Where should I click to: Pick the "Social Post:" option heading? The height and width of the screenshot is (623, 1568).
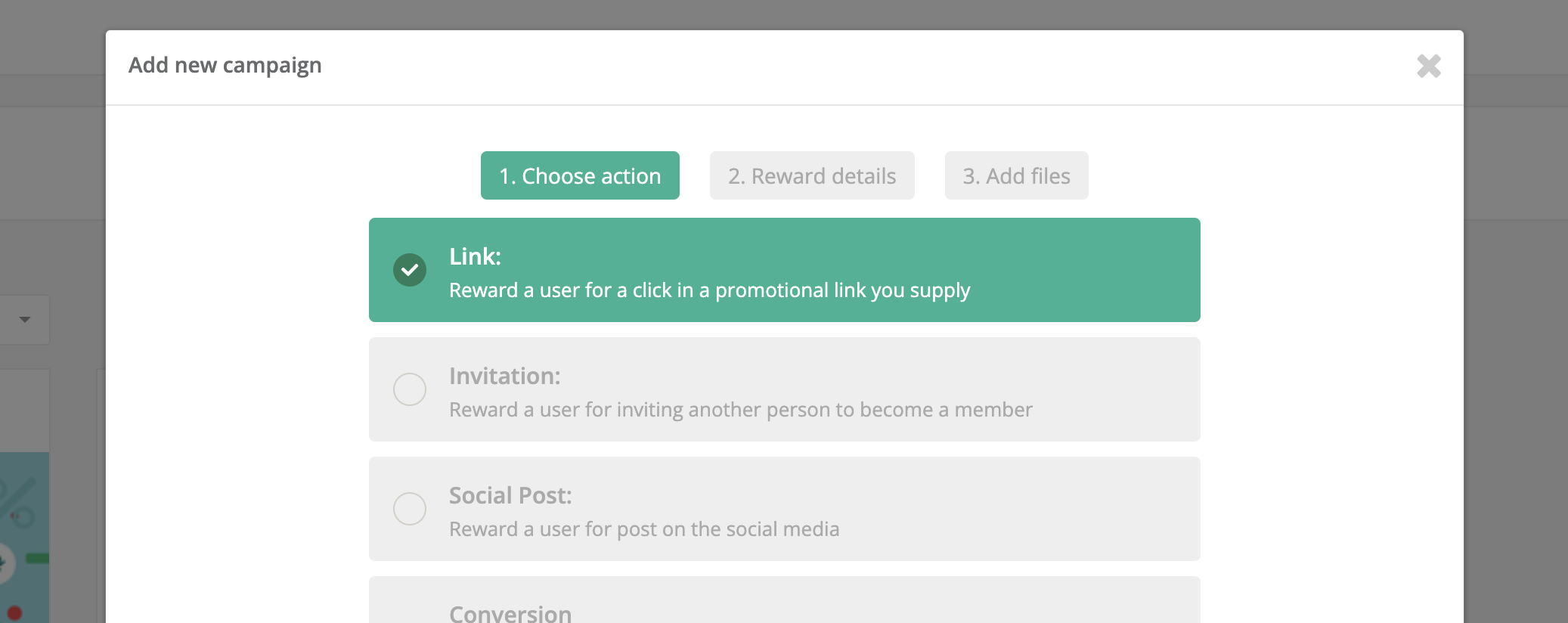pyautogui.click(x=510, y=495)
